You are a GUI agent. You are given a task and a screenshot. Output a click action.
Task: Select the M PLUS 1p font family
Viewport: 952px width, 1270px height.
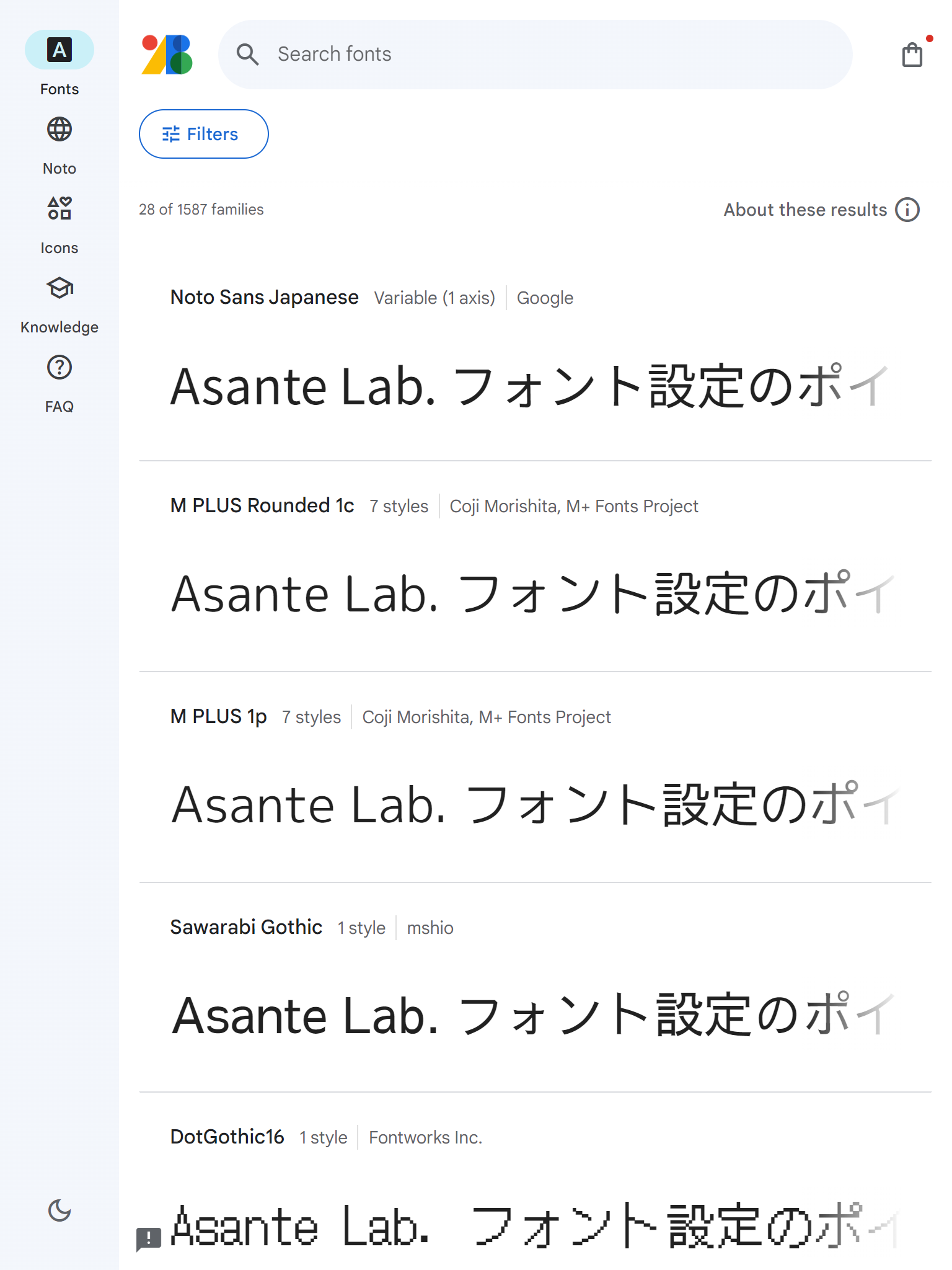coord(218,716)
